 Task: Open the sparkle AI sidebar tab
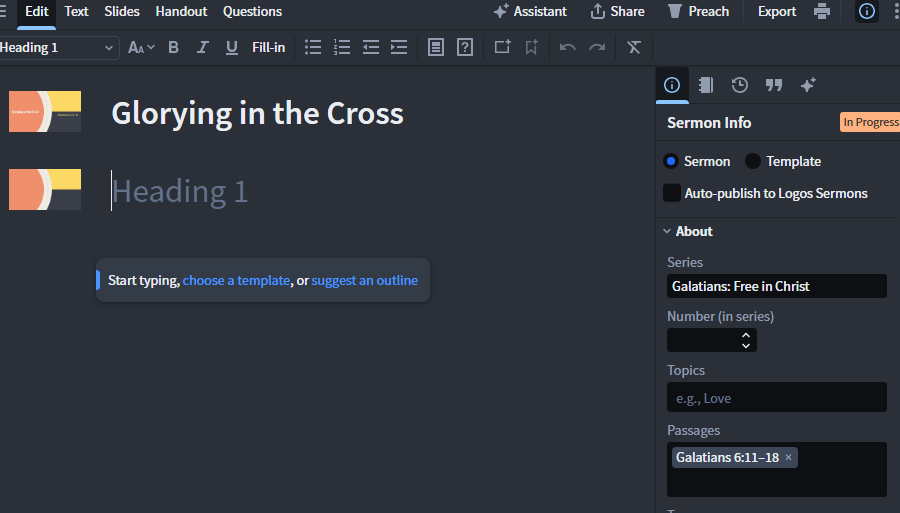[x=808, y=86]
